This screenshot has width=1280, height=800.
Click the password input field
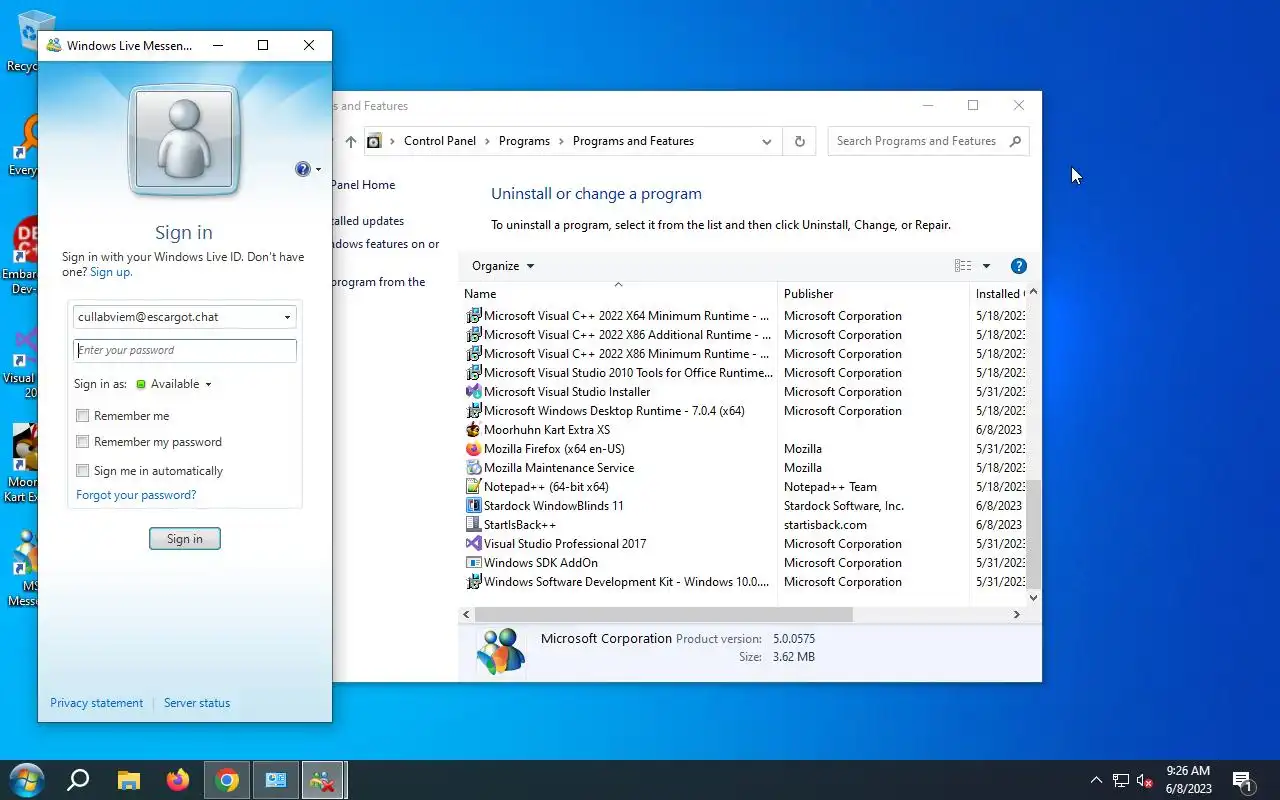point(185,350)
